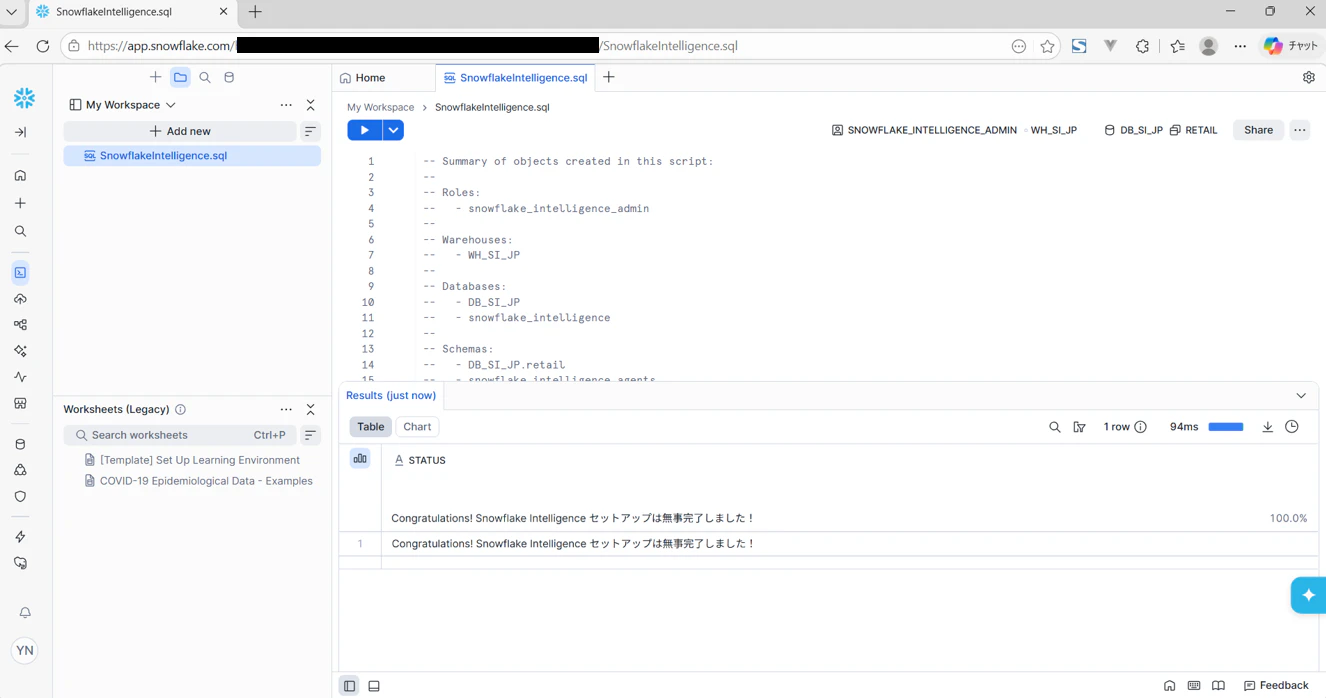
Task: Click the Create plus icon in the sidebar
Action: tap(20, 203)
